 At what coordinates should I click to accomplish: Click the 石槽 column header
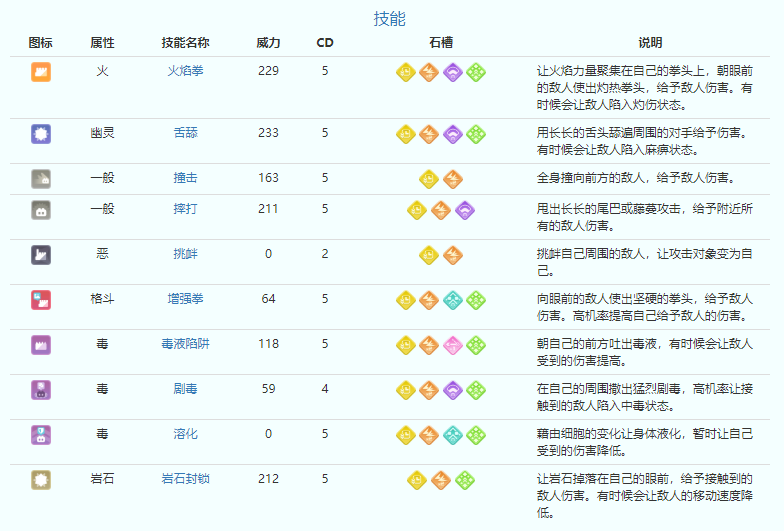(440, 43)
